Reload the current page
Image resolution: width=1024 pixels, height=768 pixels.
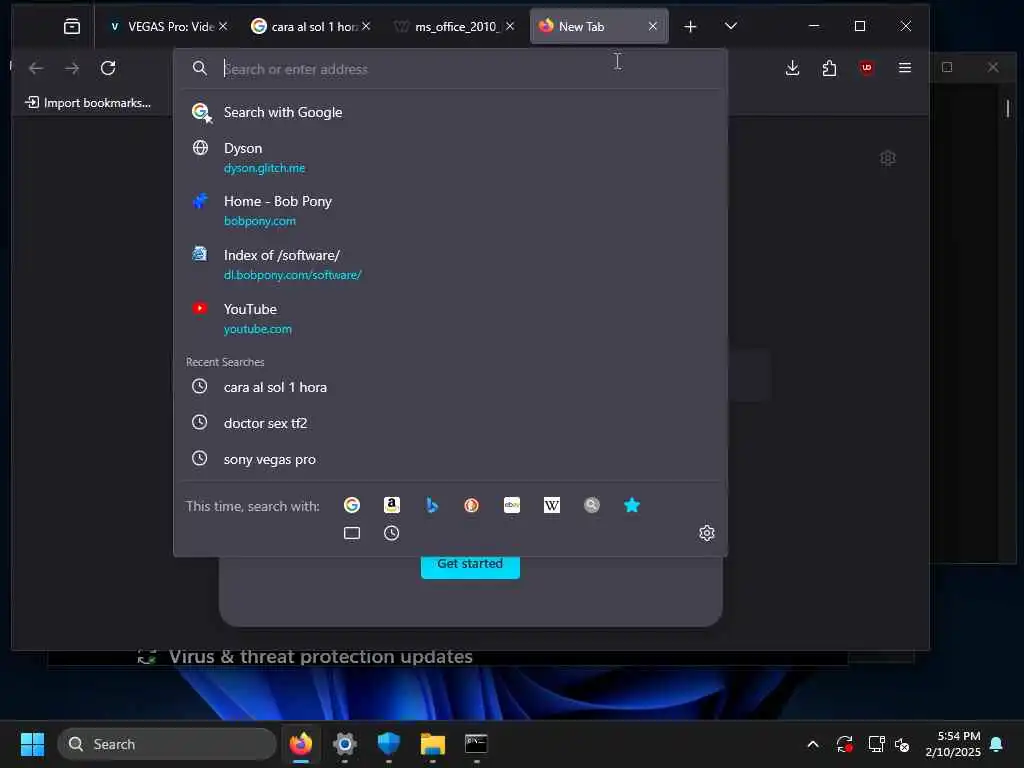(x=108, y=68)
